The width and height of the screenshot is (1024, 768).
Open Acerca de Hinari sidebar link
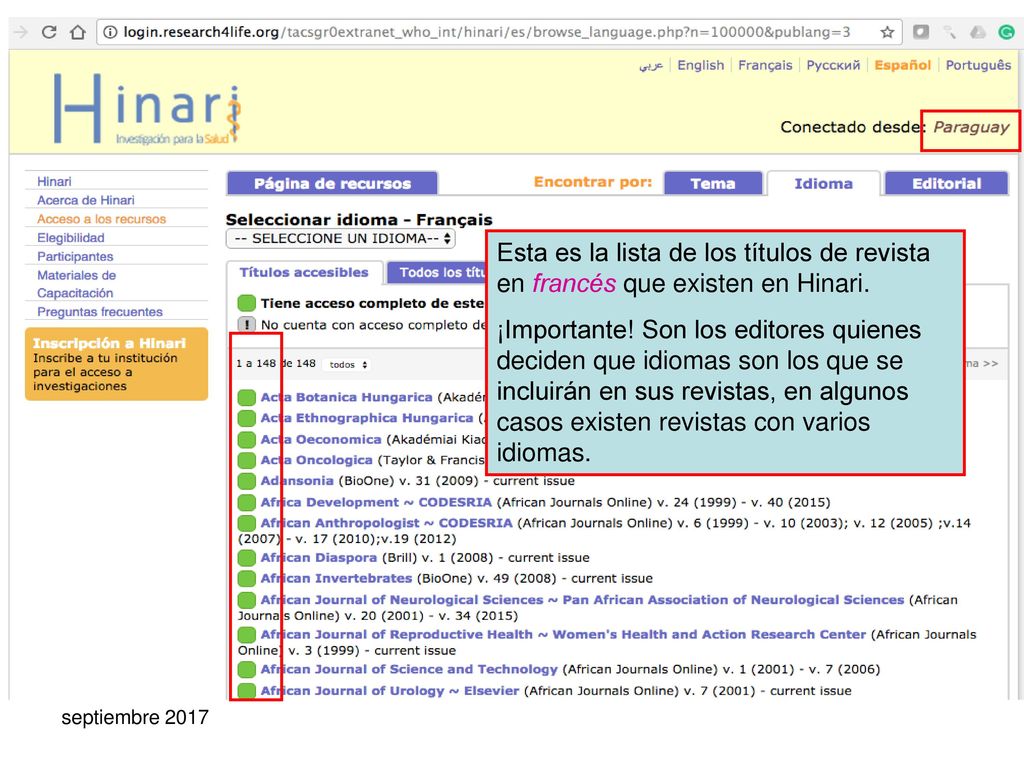tap(86, 200)
